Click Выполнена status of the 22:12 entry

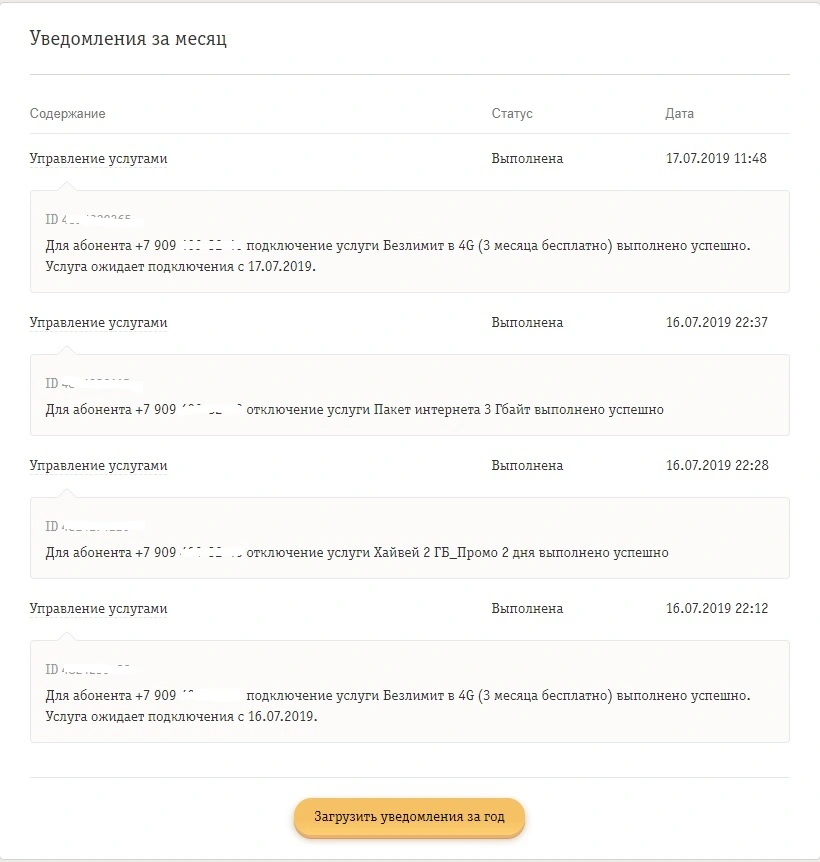coord(527,608)
